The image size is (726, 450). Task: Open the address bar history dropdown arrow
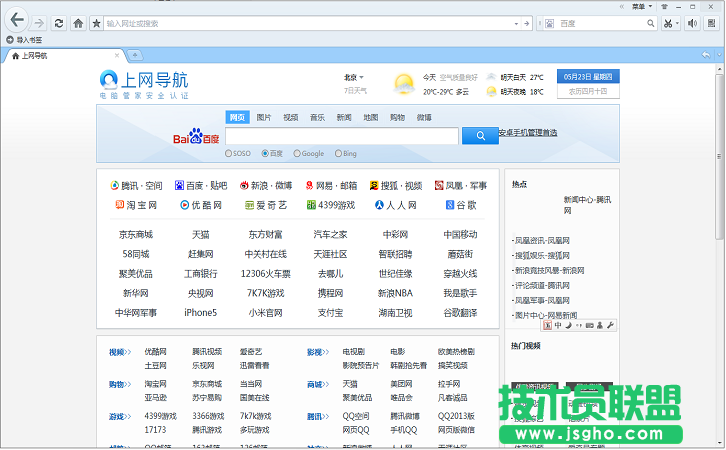click(516, 24)
